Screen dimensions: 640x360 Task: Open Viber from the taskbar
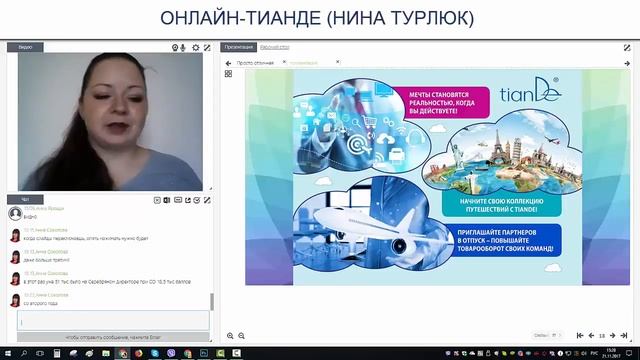point(171,353)
